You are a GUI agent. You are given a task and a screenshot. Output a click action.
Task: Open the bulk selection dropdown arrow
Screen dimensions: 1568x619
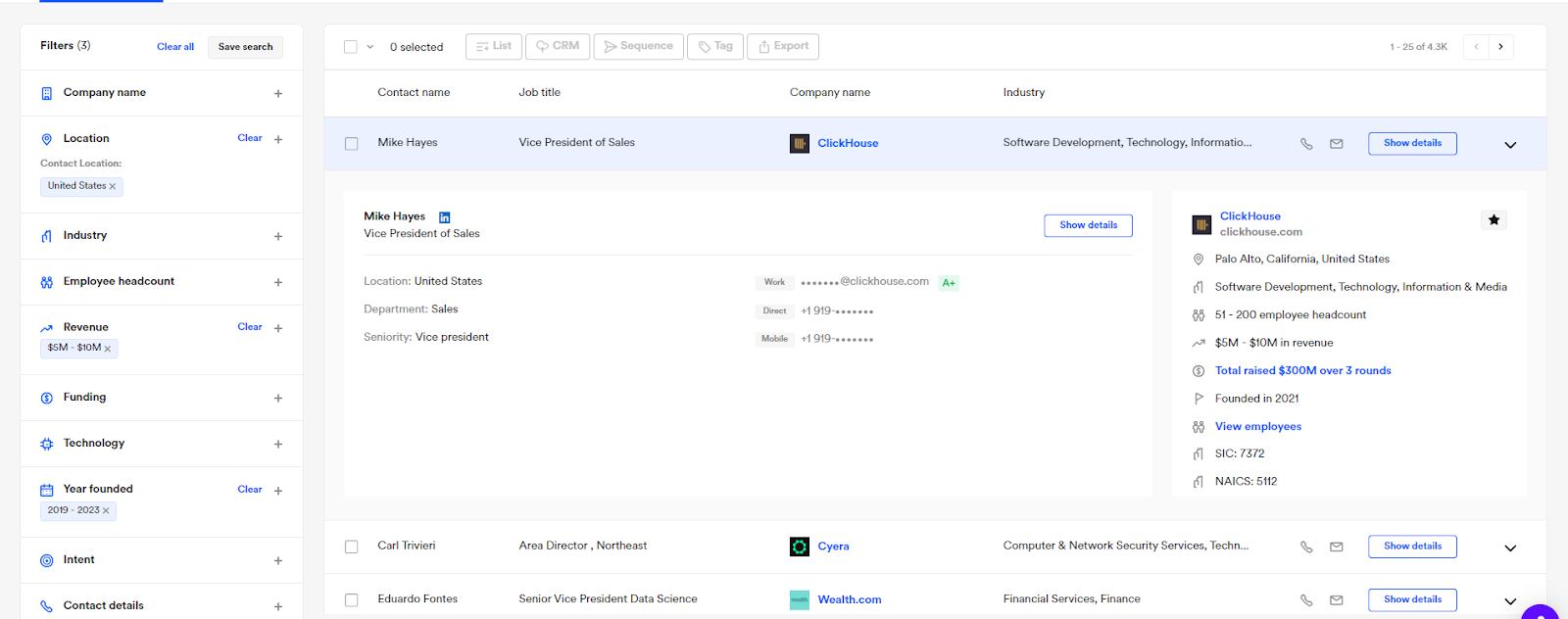(x=370, y=47)
